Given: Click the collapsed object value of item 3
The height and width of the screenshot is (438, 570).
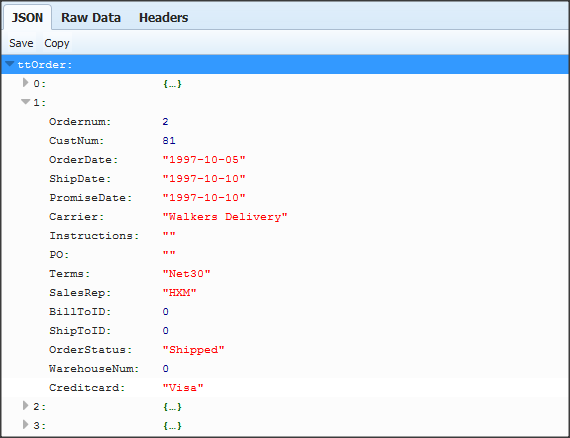Looking at the screenshot, I should pos(172,426).
